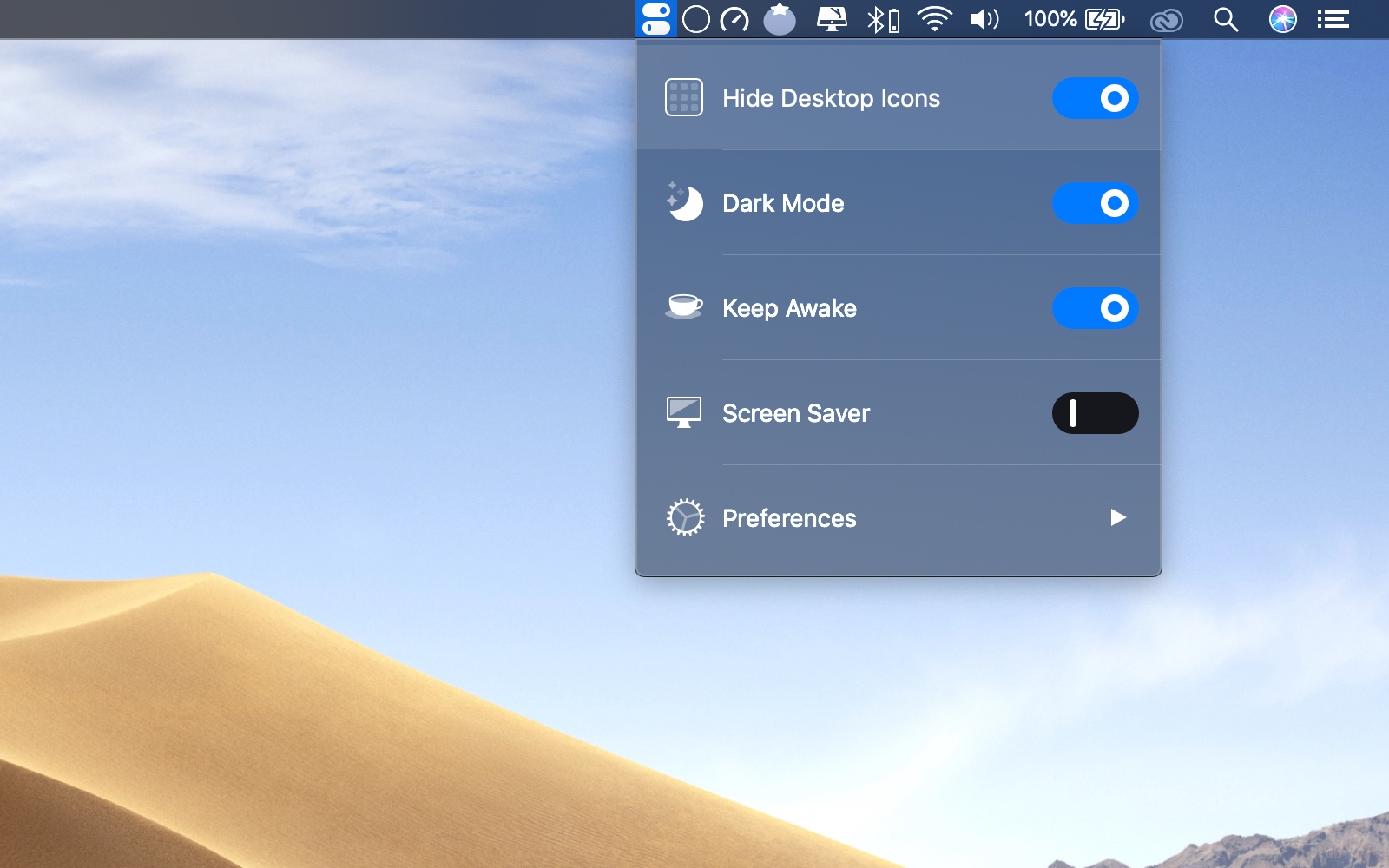Switch off Keep Awake toggle
The image size is (1389, 868).
pyautogui.click(x=1095, y=308)
